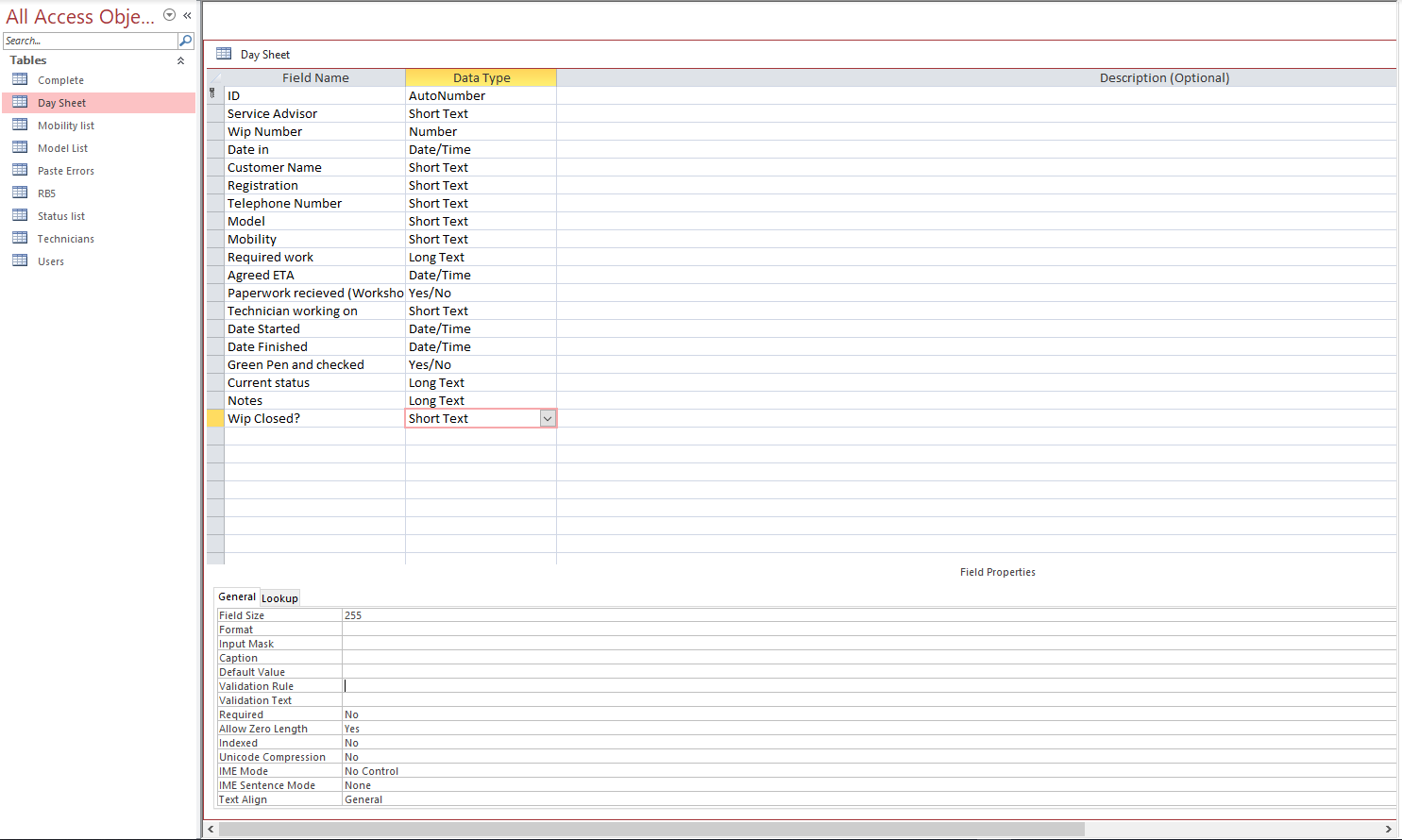Click the Default Value property field

tap(869, 672)
